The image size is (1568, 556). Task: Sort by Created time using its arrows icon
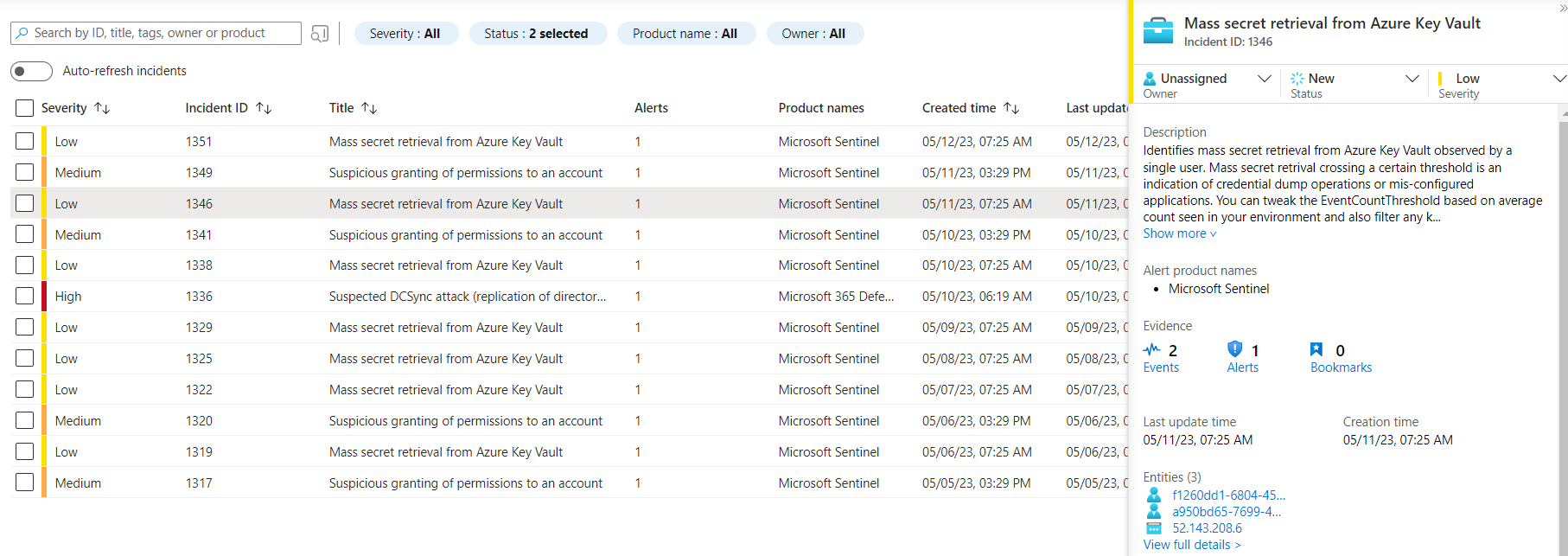click(1011, 108)
